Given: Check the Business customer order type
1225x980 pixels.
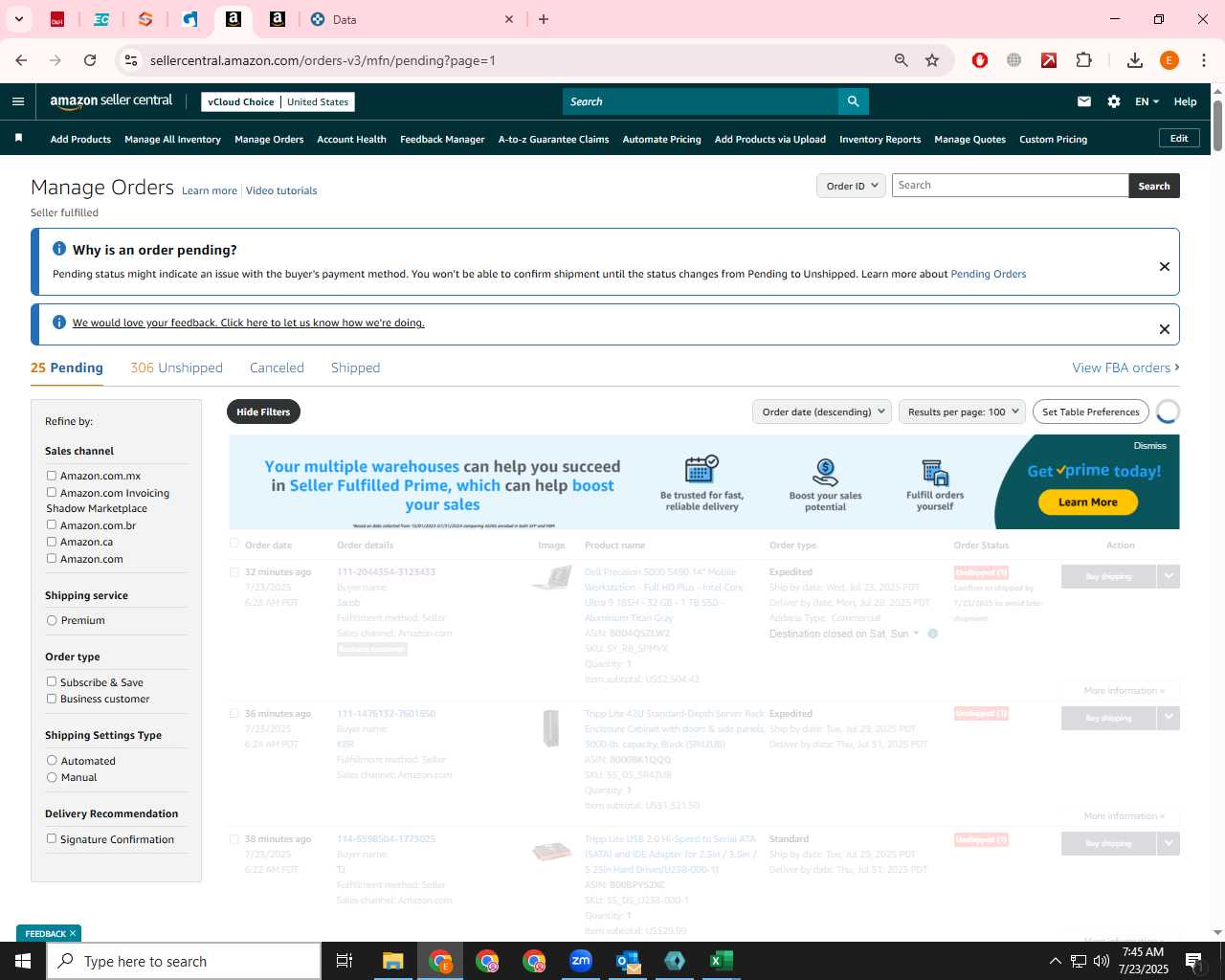Looking at the screenshot, I should [52, 699].
